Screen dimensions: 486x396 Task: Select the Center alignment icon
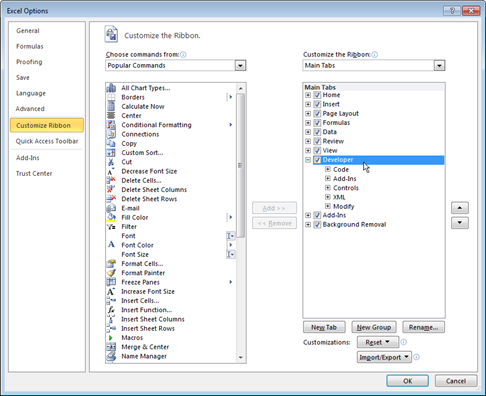pos(111,116)
